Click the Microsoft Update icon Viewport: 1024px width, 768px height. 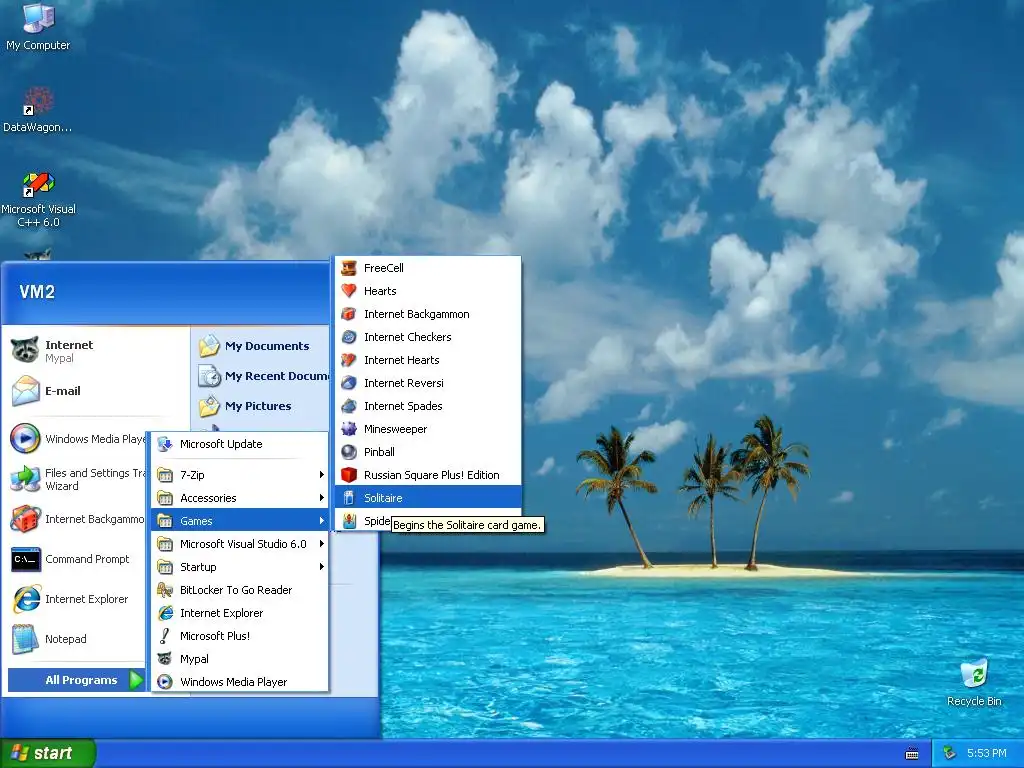point(165,444)
